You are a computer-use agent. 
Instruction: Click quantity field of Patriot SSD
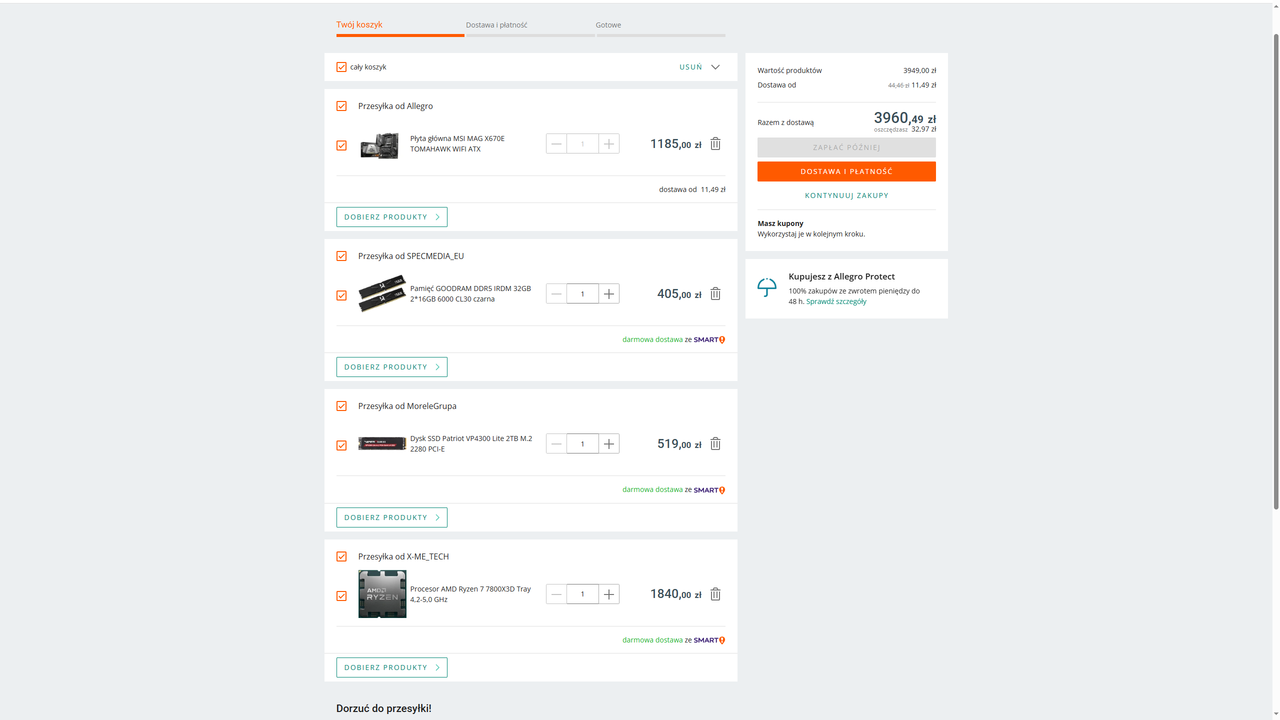point(582,444)
